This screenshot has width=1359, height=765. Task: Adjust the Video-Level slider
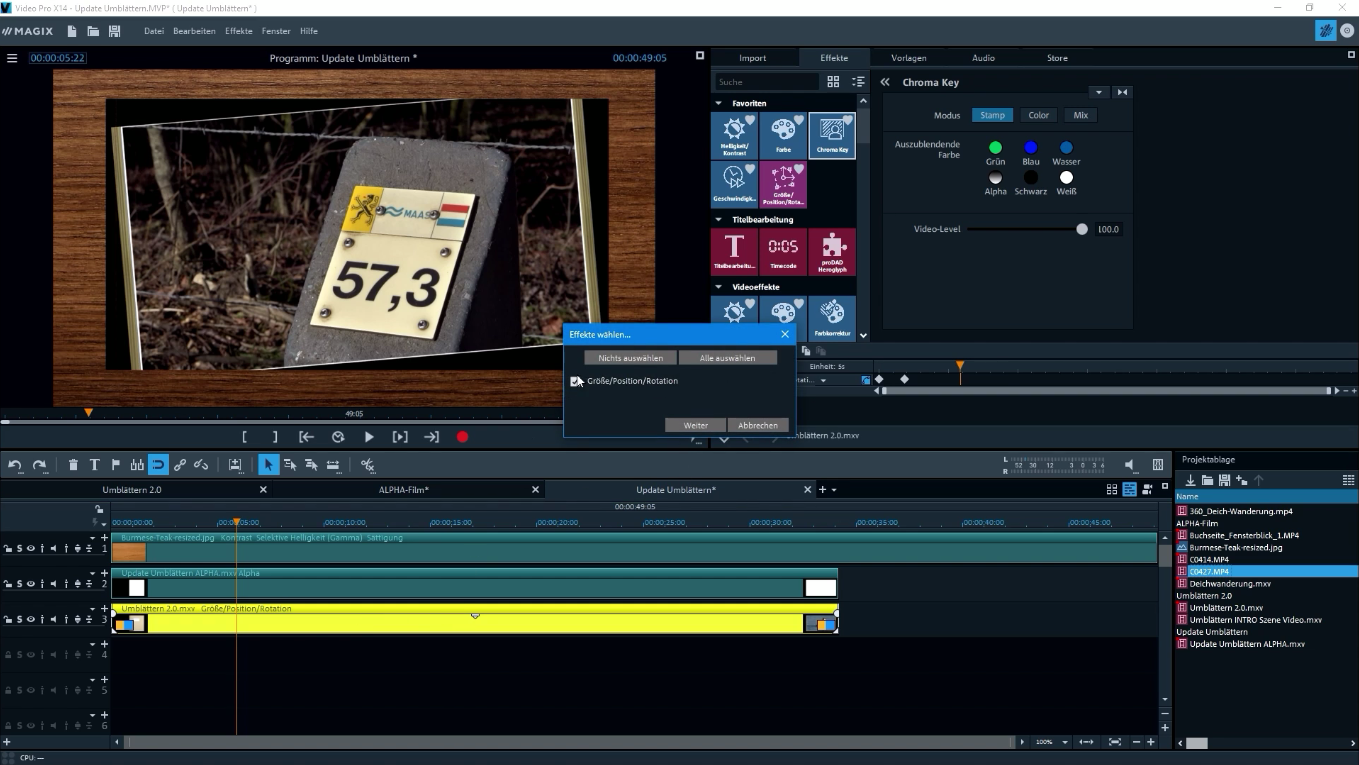(1081, 229)
